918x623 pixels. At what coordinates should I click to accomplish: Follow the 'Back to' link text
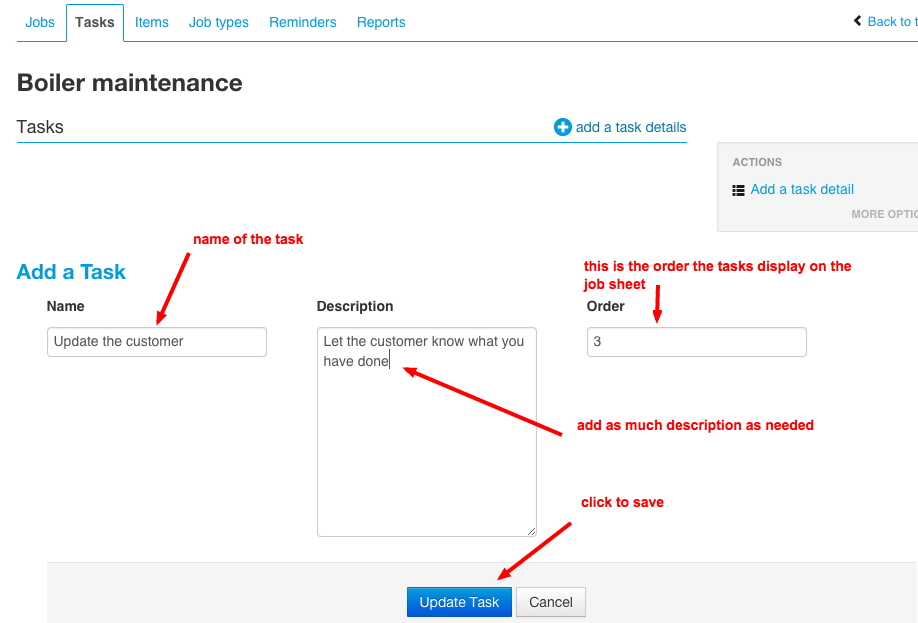(x=890, y=21)
